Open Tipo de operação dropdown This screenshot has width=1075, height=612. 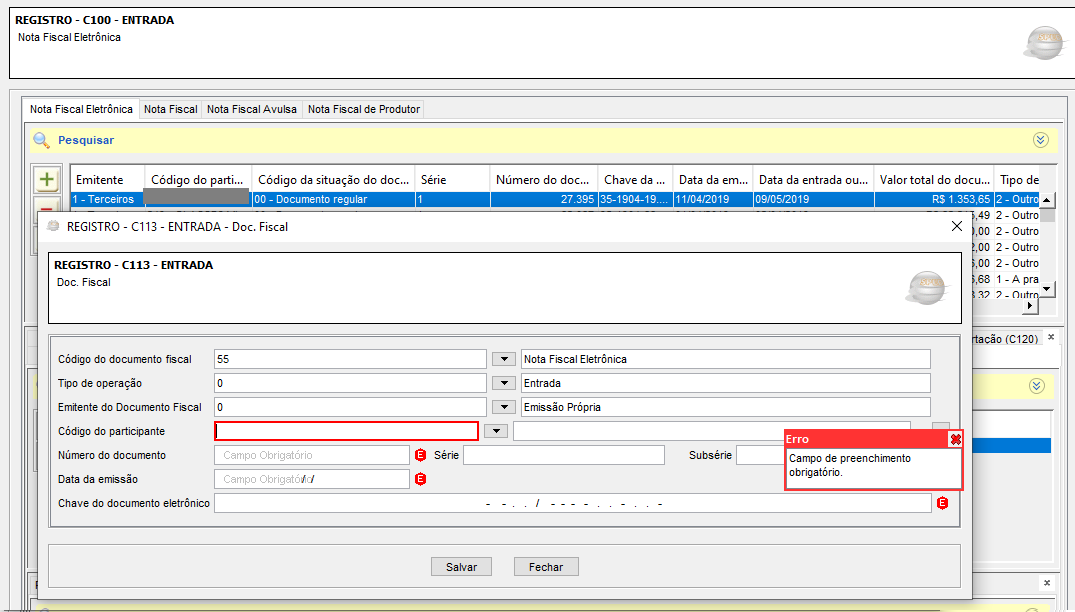point(504,383)
